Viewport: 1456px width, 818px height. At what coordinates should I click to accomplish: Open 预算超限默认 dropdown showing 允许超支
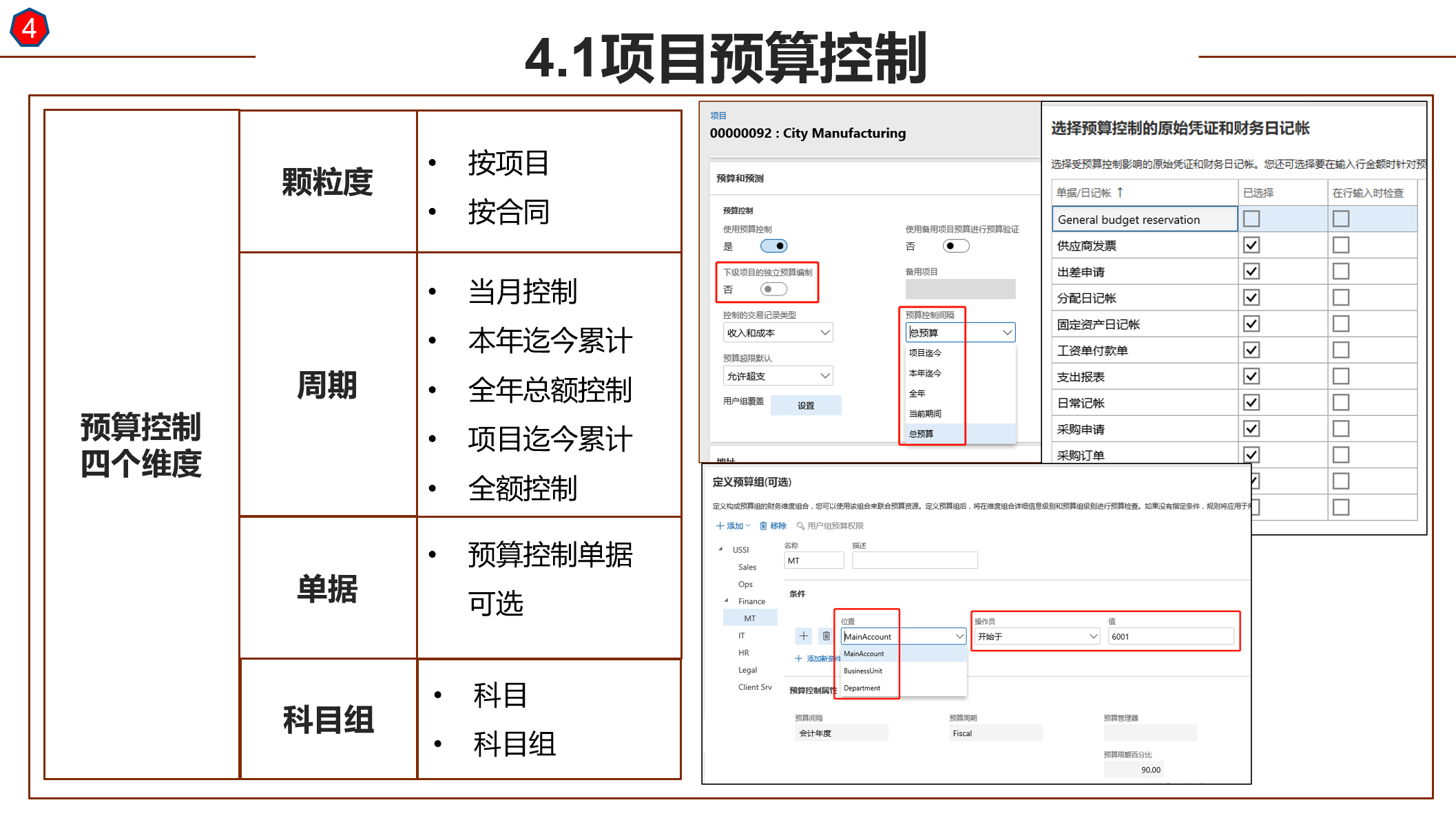click(778, 376)
